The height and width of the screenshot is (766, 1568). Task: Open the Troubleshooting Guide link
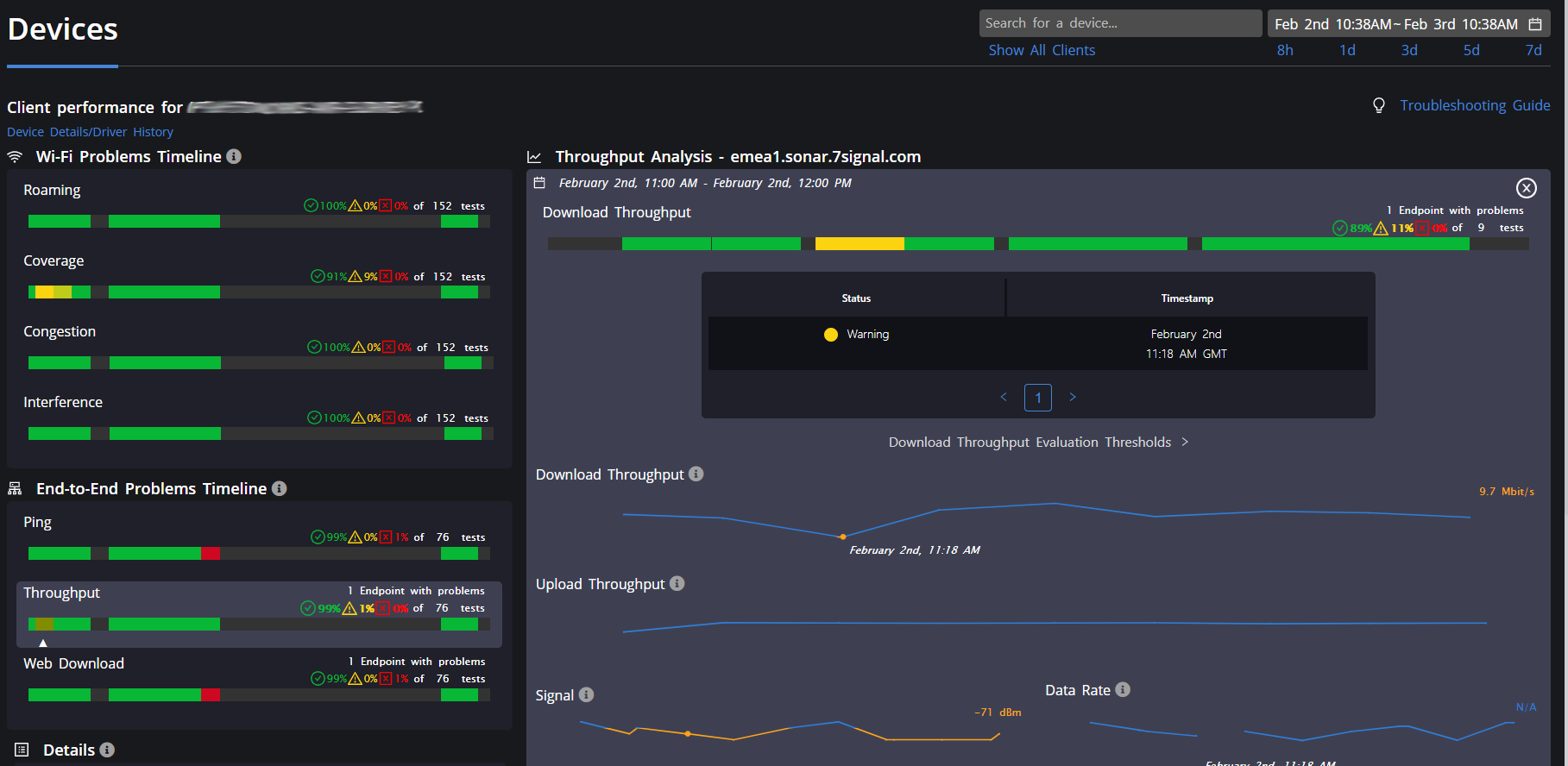point(1474,105)
